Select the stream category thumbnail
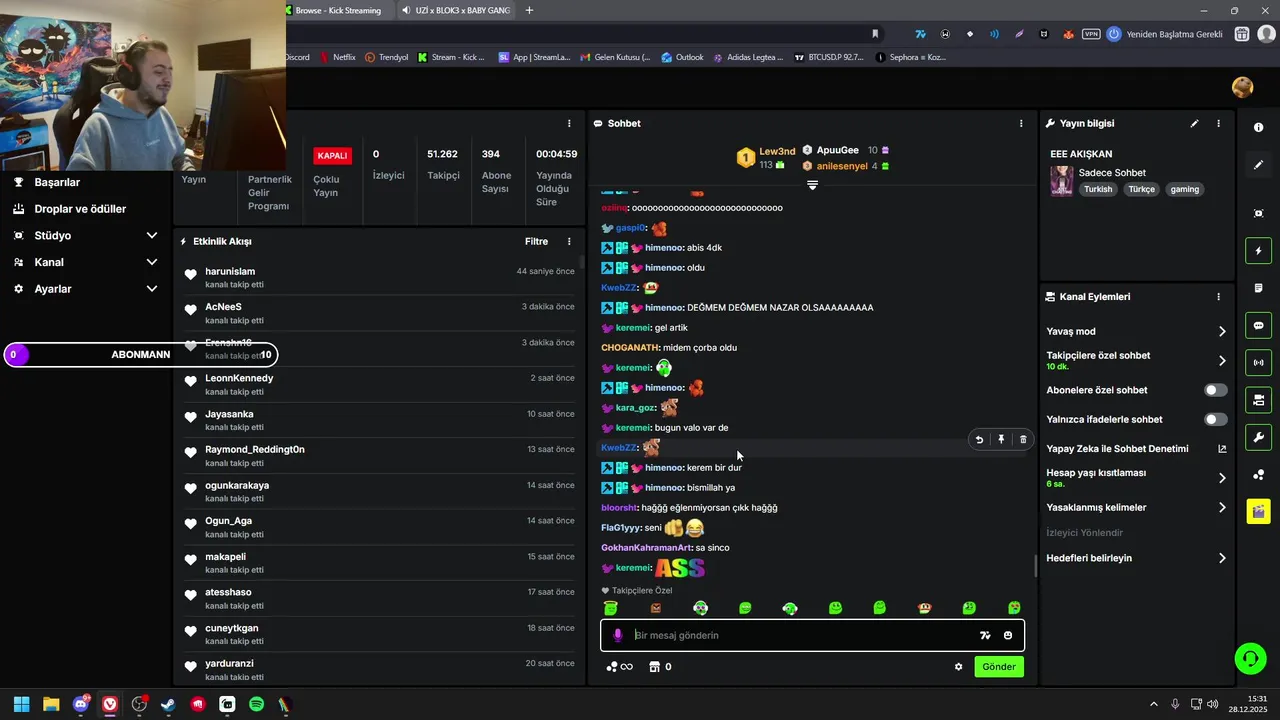1280x720 pixels. tap(1061, 181)
